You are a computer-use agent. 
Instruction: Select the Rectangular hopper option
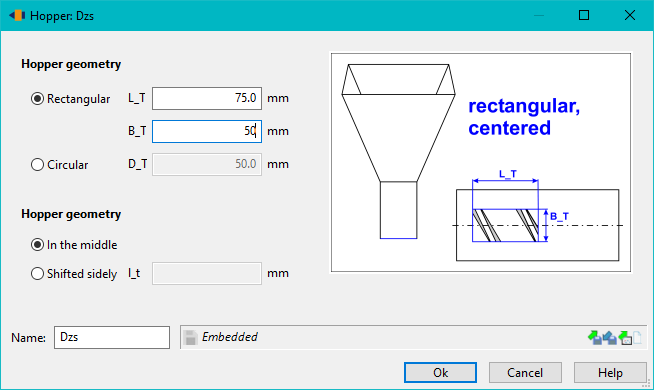[70, 99]
